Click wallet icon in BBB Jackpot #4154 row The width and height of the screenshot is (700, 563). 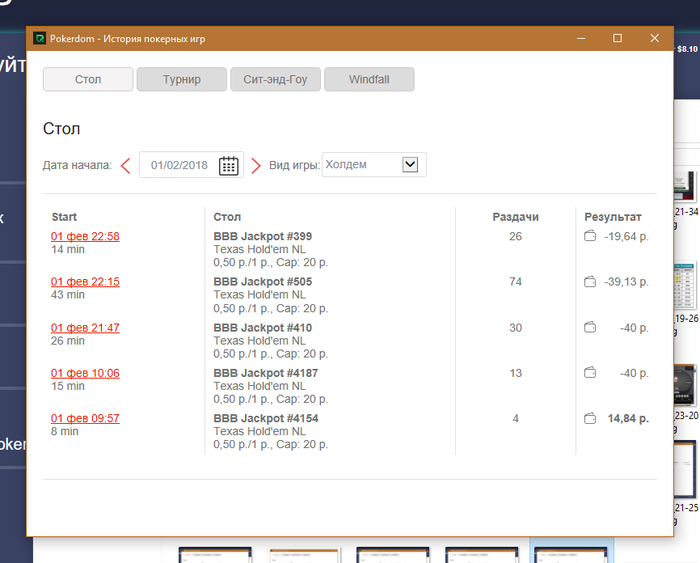click(x=590, y=418)
